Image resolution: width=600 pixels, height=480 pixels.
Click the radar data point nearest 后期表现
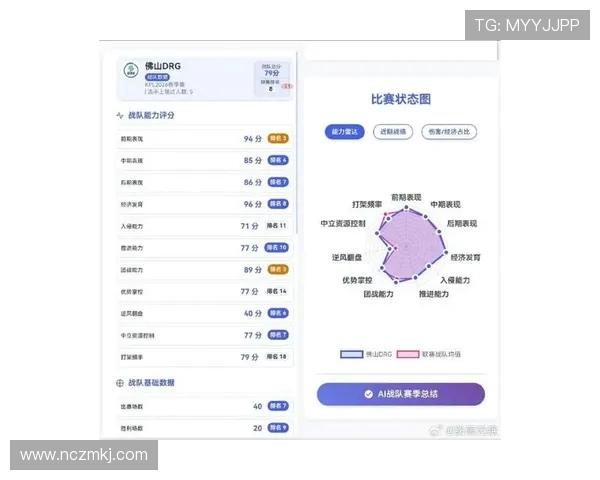(x=439, y=232)
